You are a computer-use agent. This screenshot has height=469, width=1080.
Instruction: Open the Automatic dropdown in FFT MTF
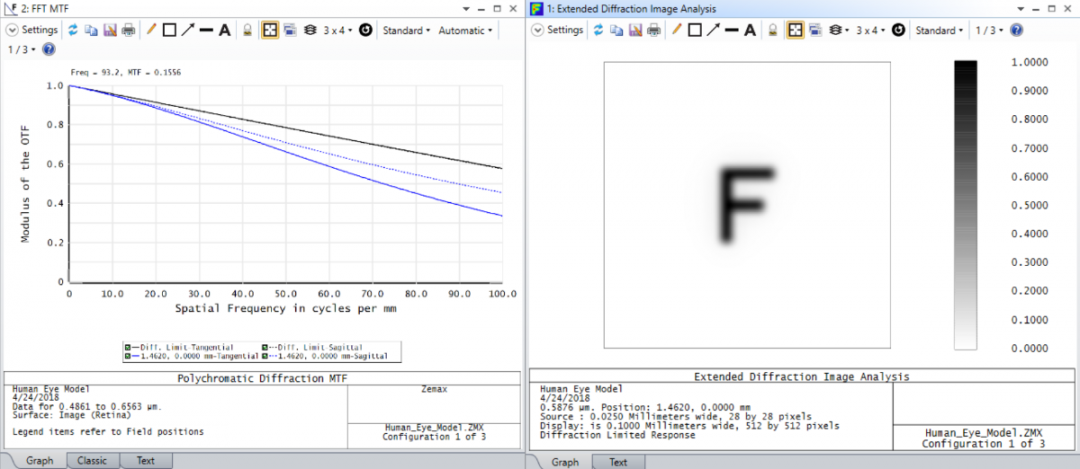pos(466,30)
